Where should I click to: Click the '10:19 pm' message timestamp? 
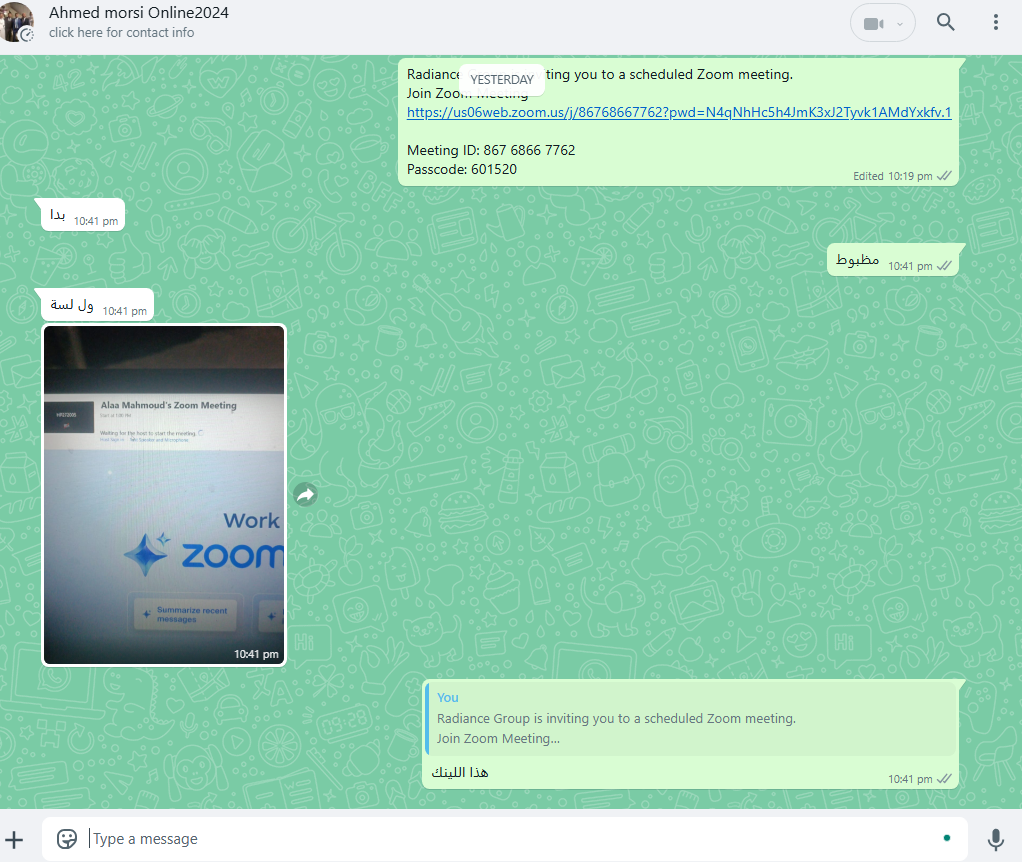pyautogui.click(x=910, y=177)
